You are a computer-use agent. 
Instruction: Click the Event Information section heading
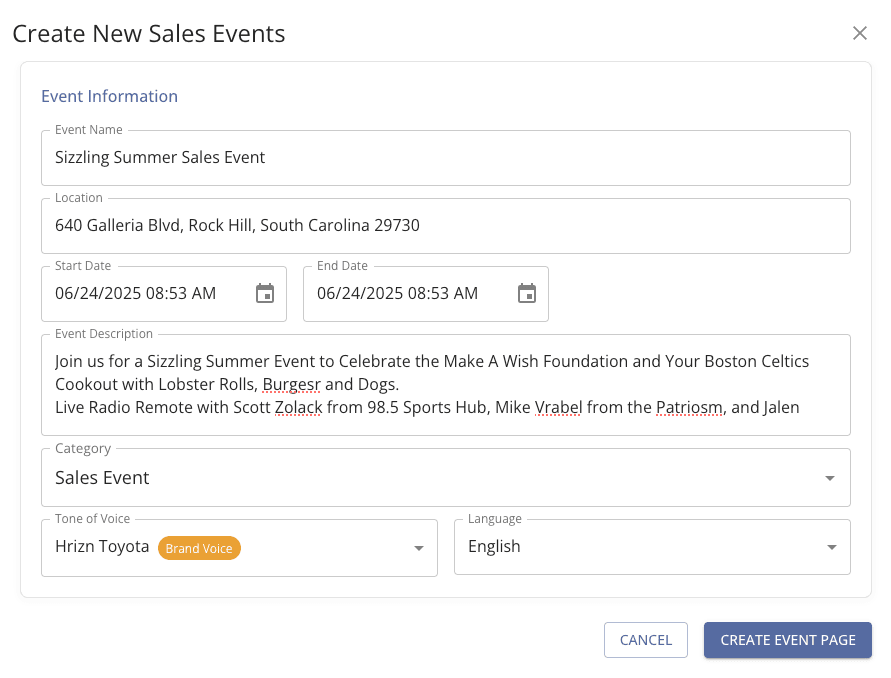(x=109, y=96)
